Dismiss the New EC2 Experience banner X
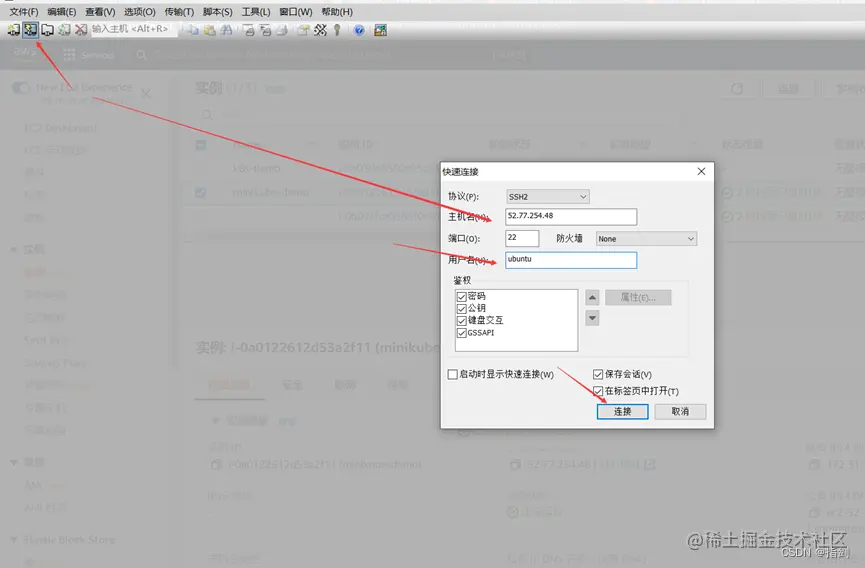 (146, 94)
